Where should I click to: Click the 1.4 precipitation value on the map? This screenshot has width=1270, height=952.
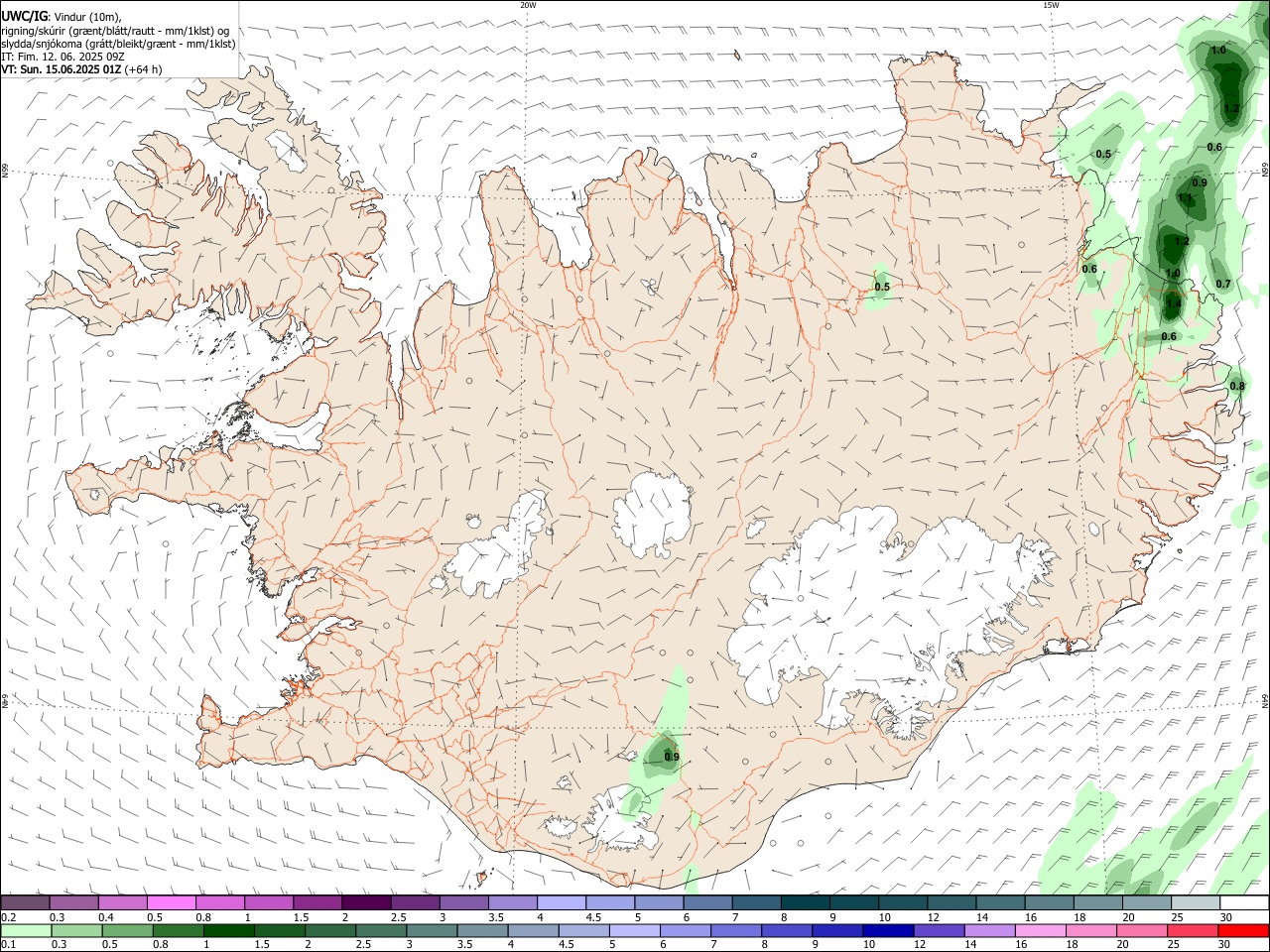click(1173, 303)
